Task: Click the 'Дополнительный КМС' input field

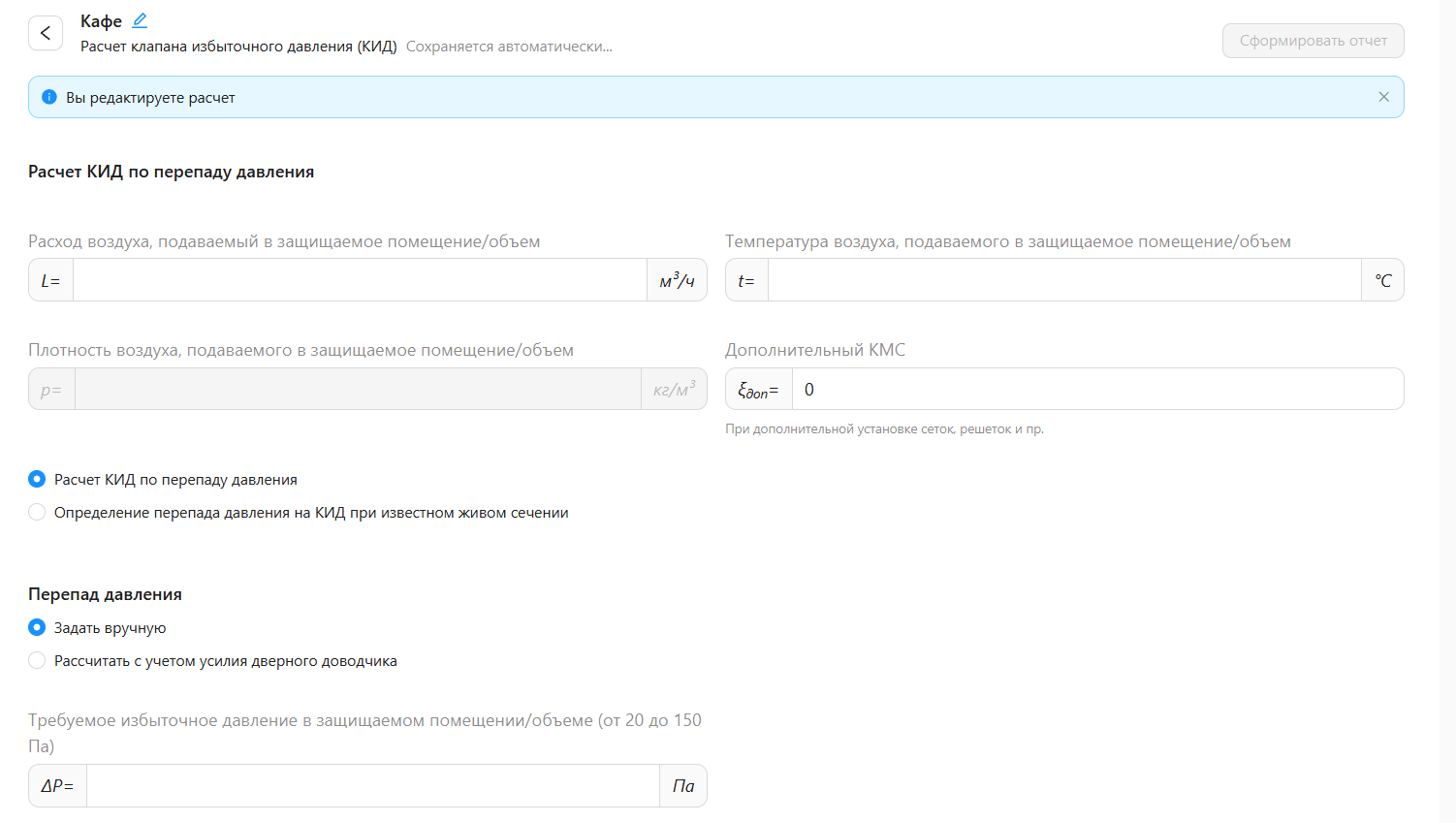Action: [x=1095, y=389]
